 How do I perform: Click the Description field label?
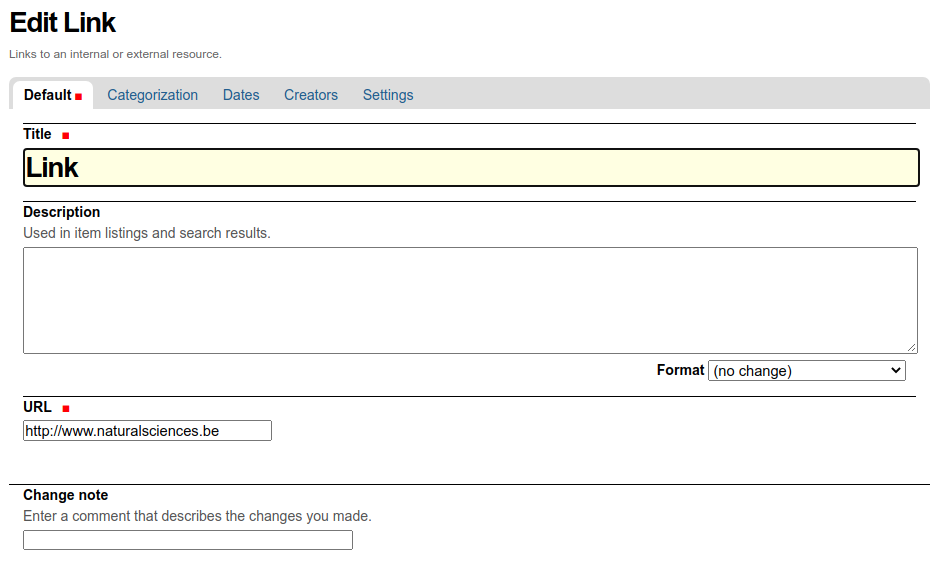(62, 212)
